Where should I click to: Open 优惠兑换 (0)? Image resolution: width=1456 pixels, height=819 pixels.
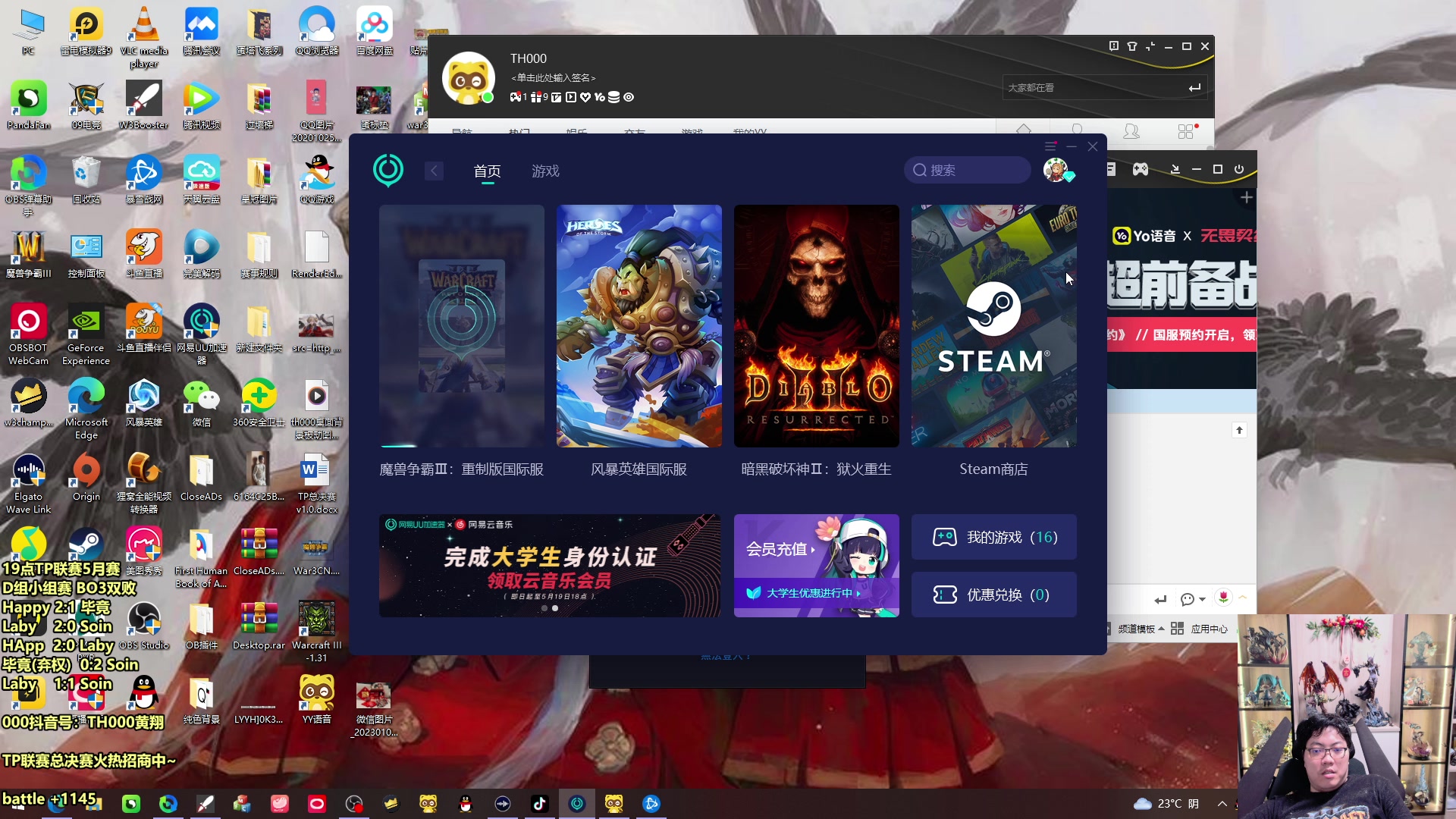click(x=993, y=595)
